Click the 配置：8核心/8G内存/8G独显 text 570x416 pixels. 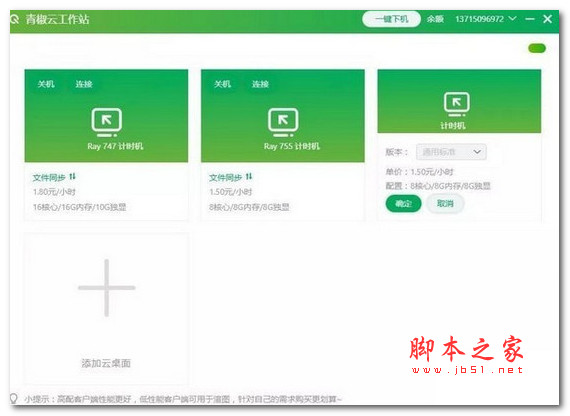pos(438,186)
